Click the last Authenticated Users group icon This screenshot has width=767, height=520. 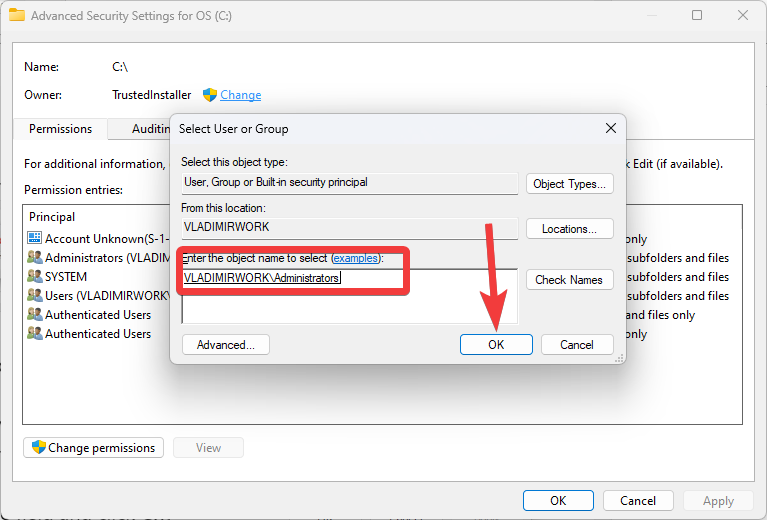pyautogui.click(x=34, y=334)
